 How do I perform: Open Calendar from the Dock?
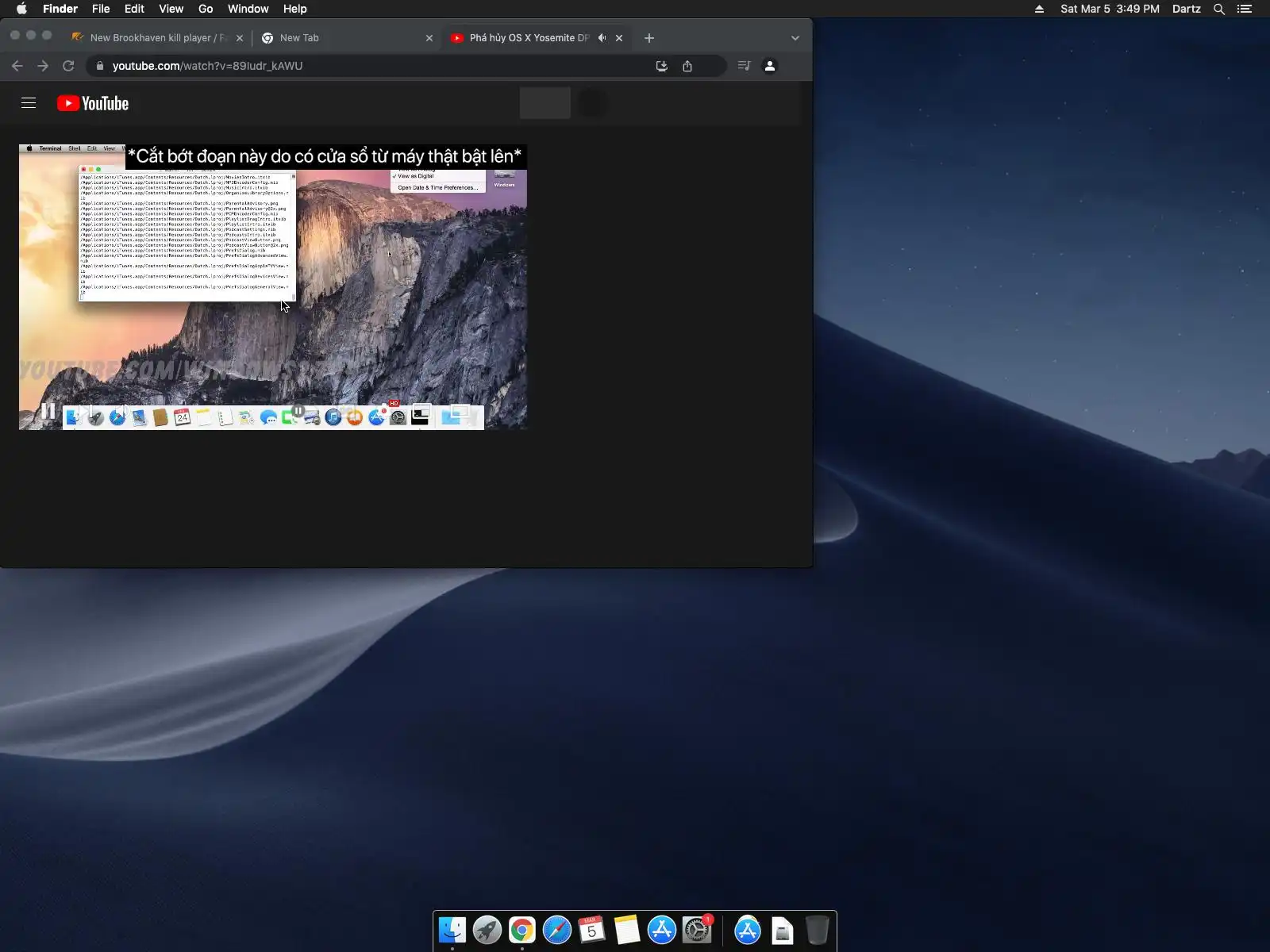pos(591,930)
